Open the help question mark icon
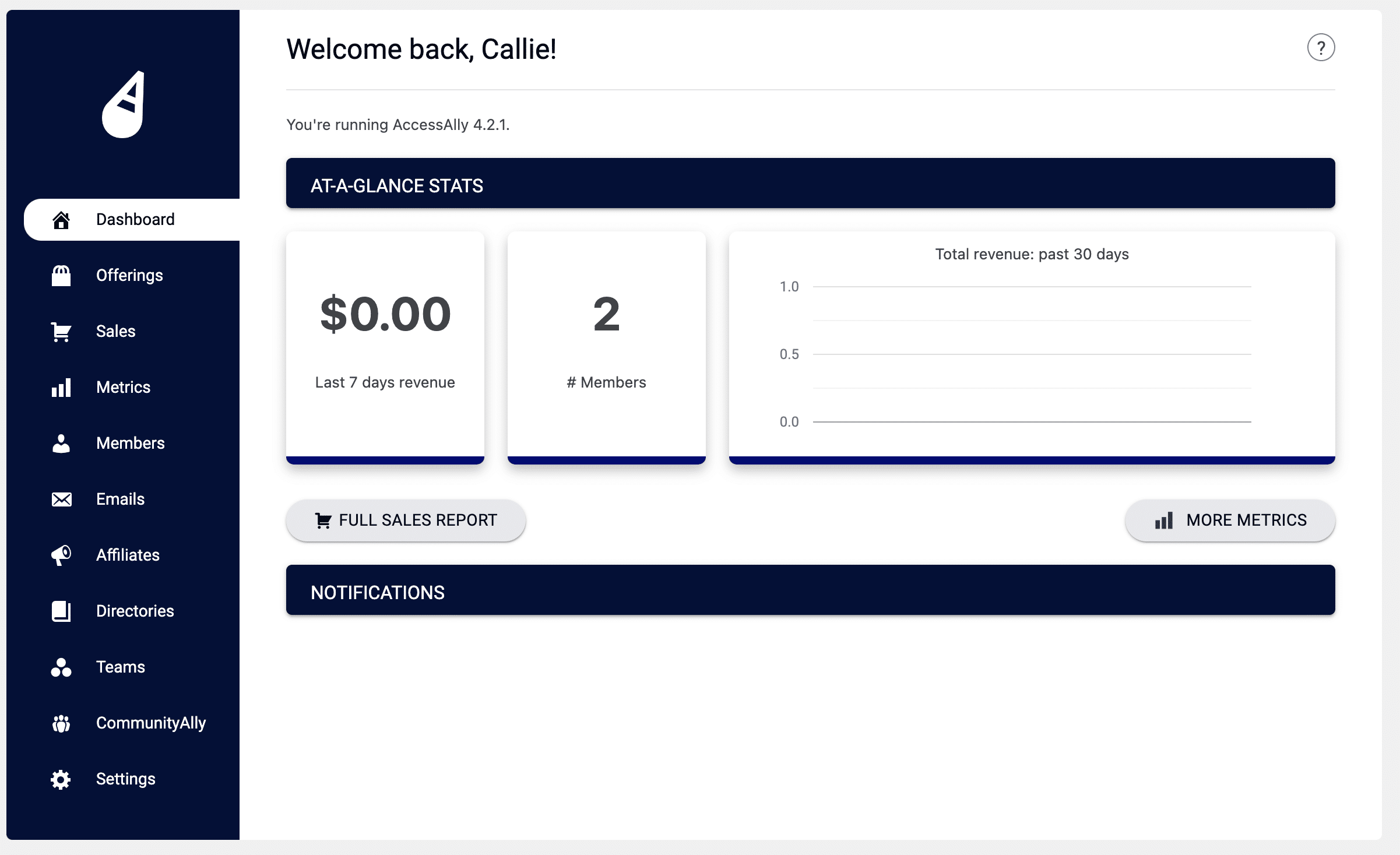 1320,48
